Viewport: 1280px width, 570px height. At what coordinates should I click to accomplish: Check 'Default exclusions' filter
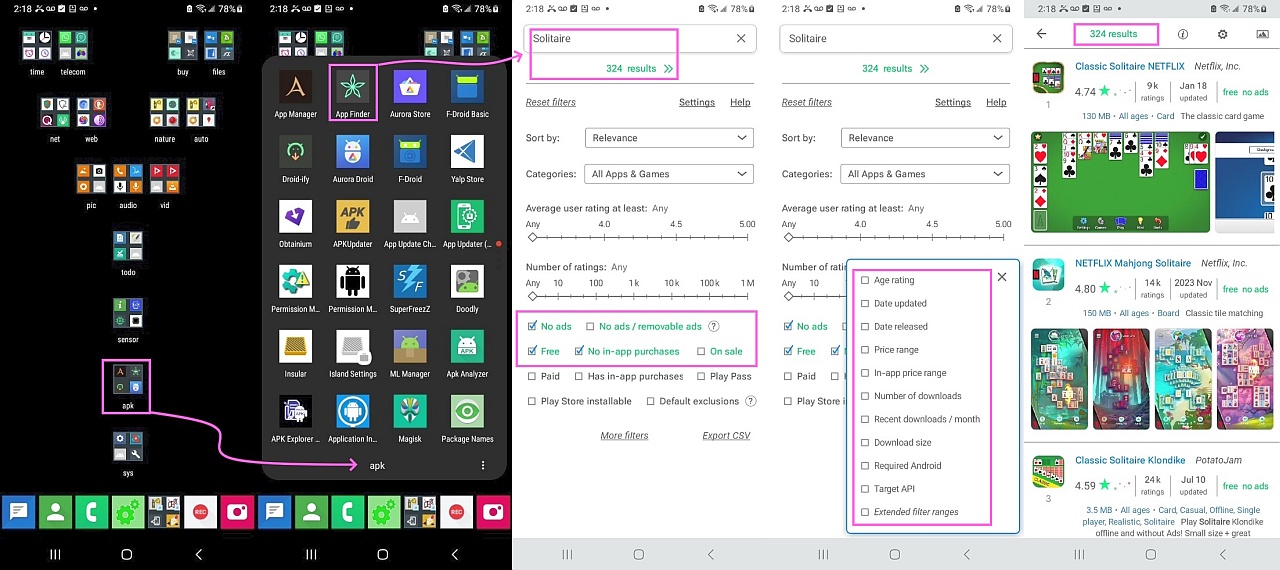coord(651,401)
